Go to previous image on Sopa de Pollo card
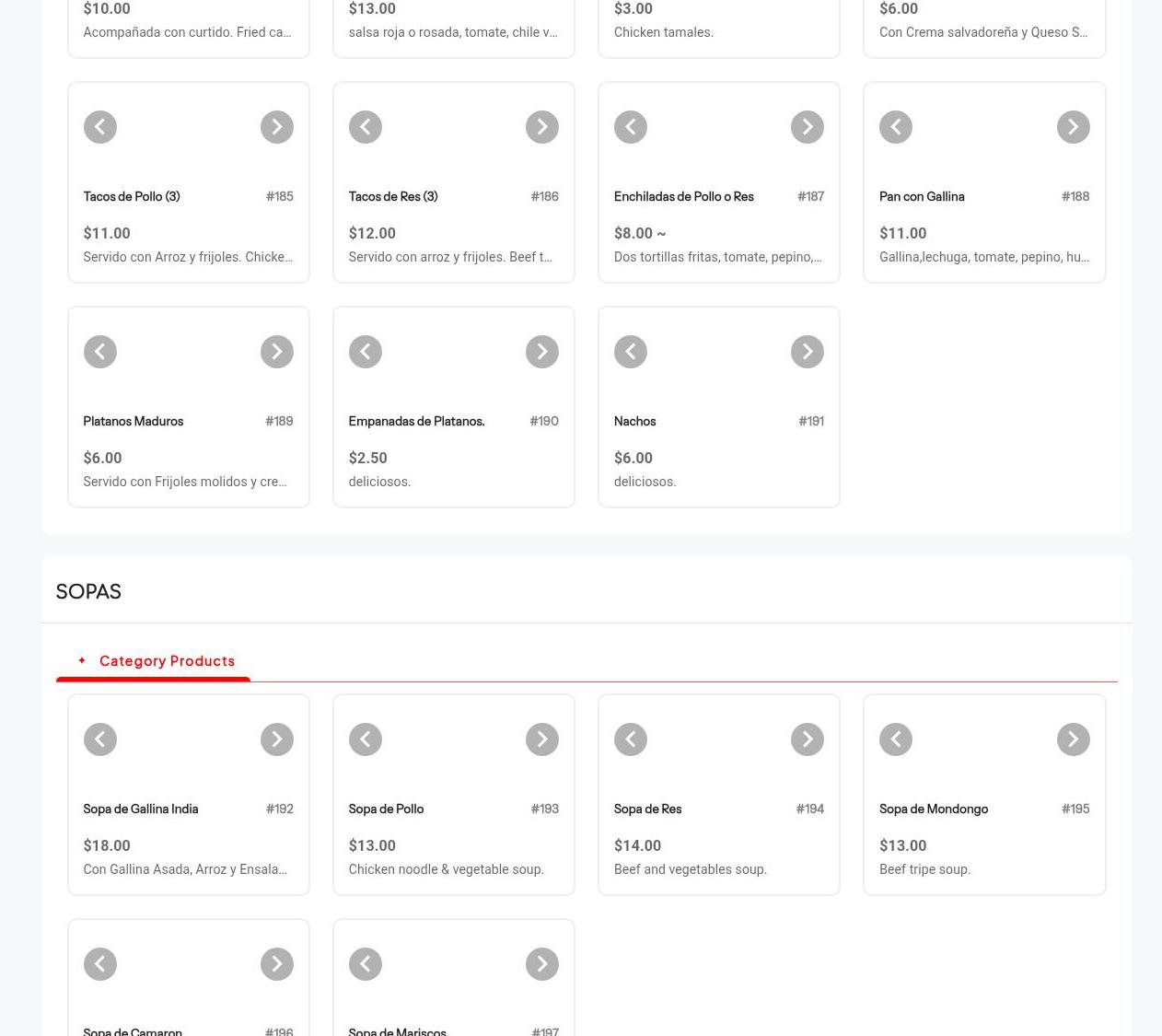 pos(365,739)
